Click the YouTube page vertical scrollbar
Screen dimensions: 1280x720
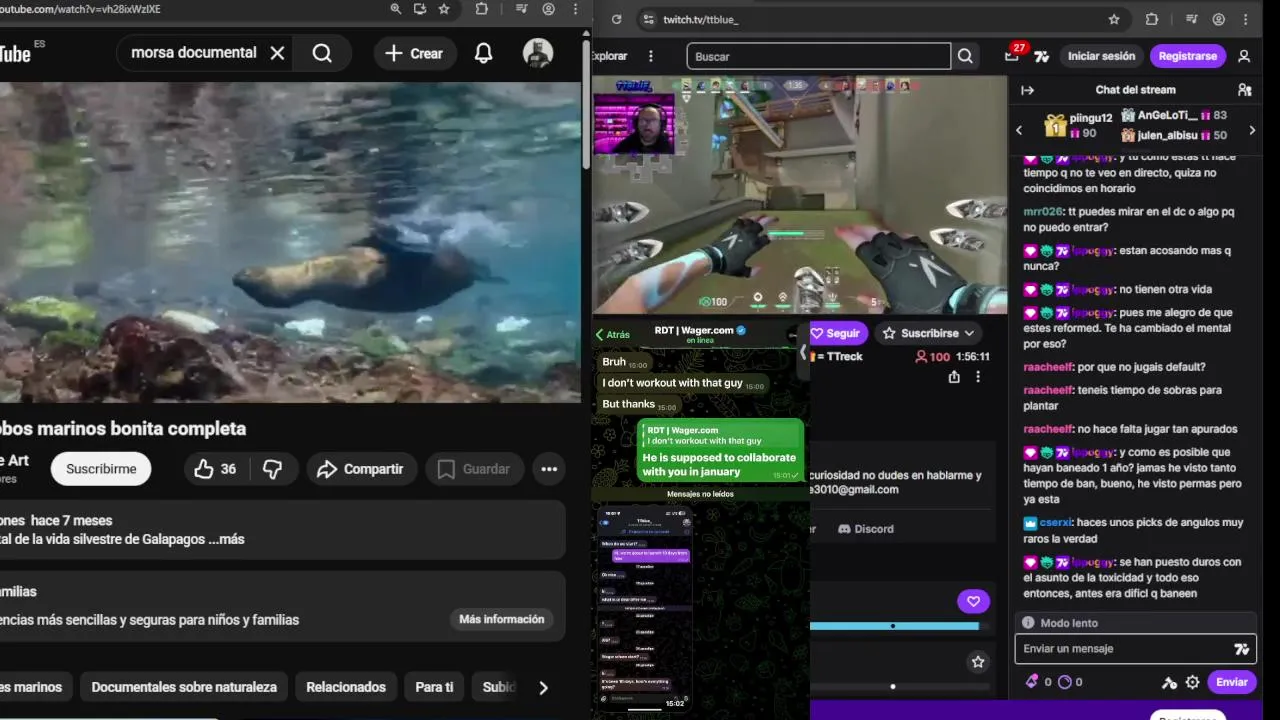coord(585,105)
